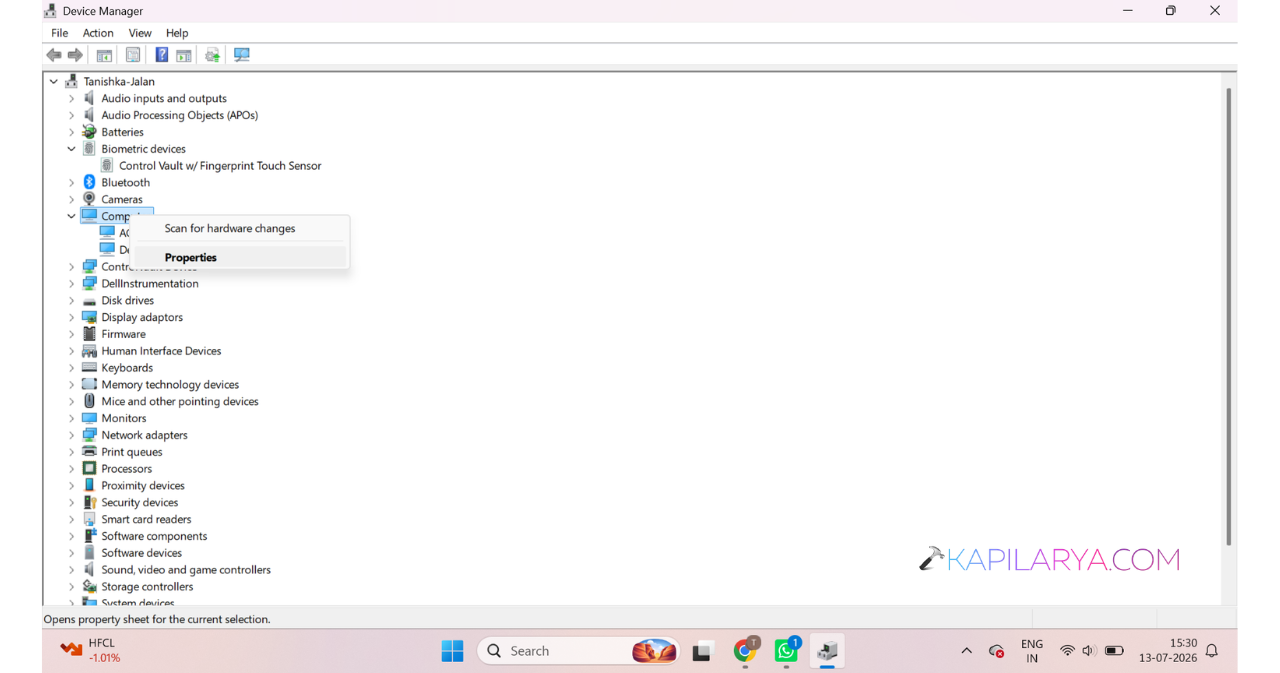This screenshot has height=673, width=1280.
Task: Click the Disk drives icon
Action: click(x=89, y=300)
